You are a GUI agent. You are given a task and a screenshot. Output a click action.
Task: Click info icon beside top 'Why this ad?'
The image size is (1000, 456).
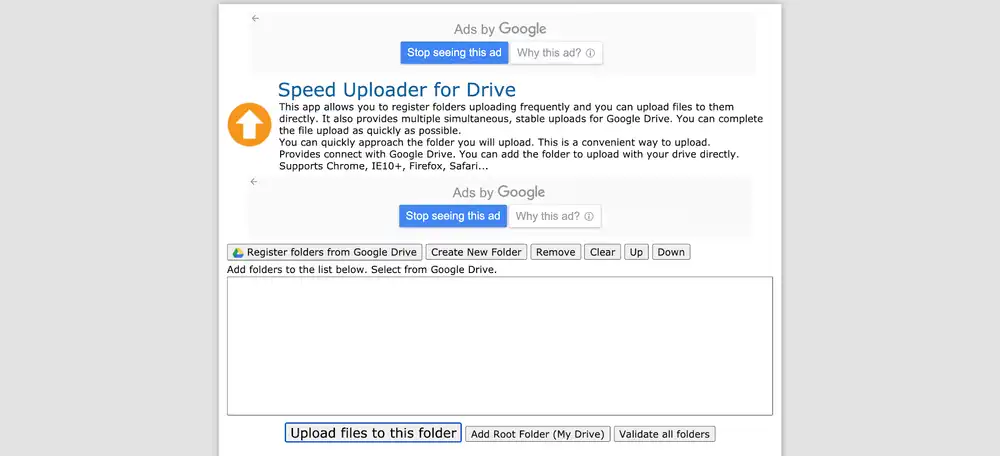(590, 54)
